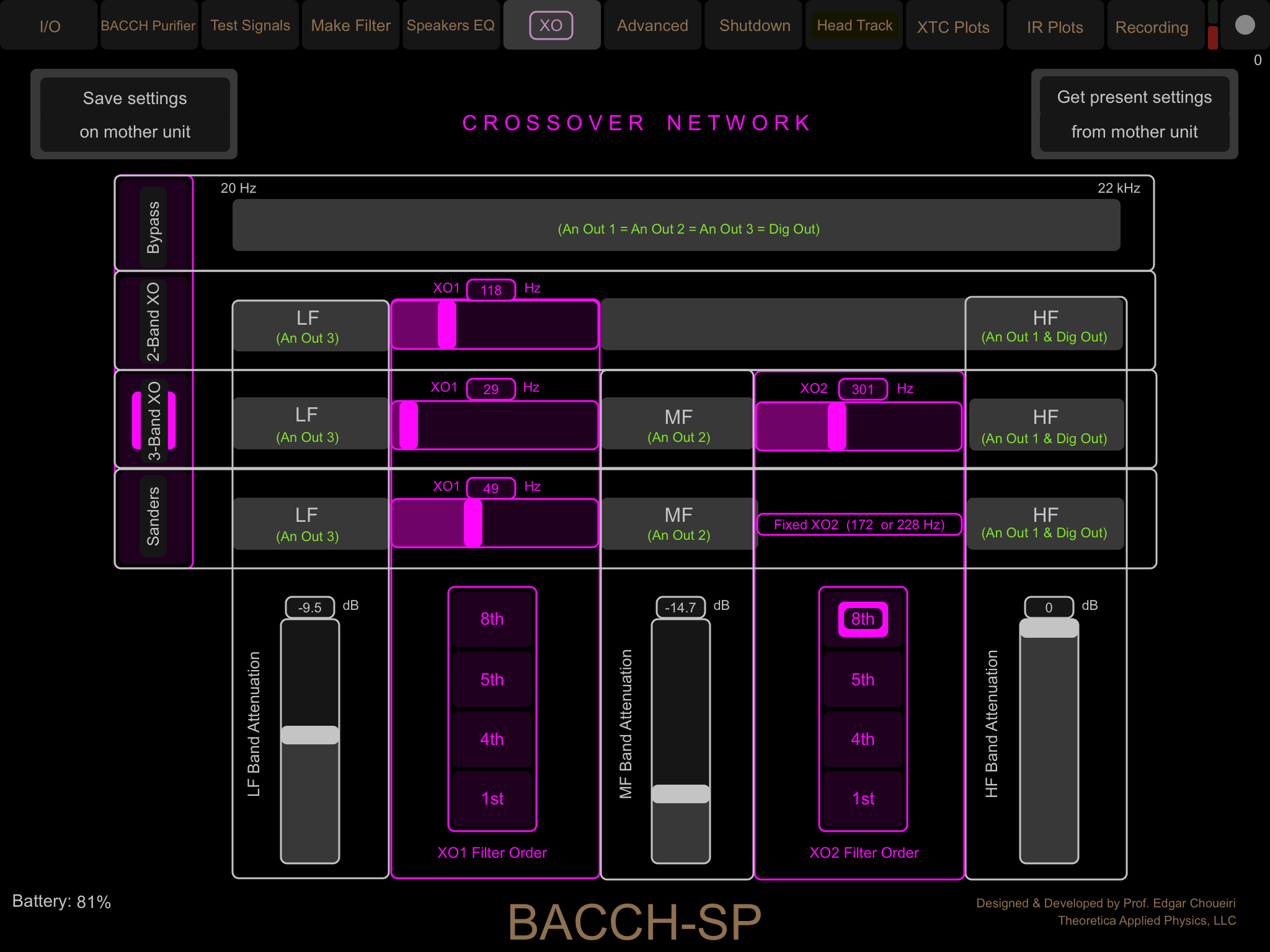Click Designed & Developed by Prof. Edgar Choueiri text
Viewport: 1270px width, 952px height.
1106,903
